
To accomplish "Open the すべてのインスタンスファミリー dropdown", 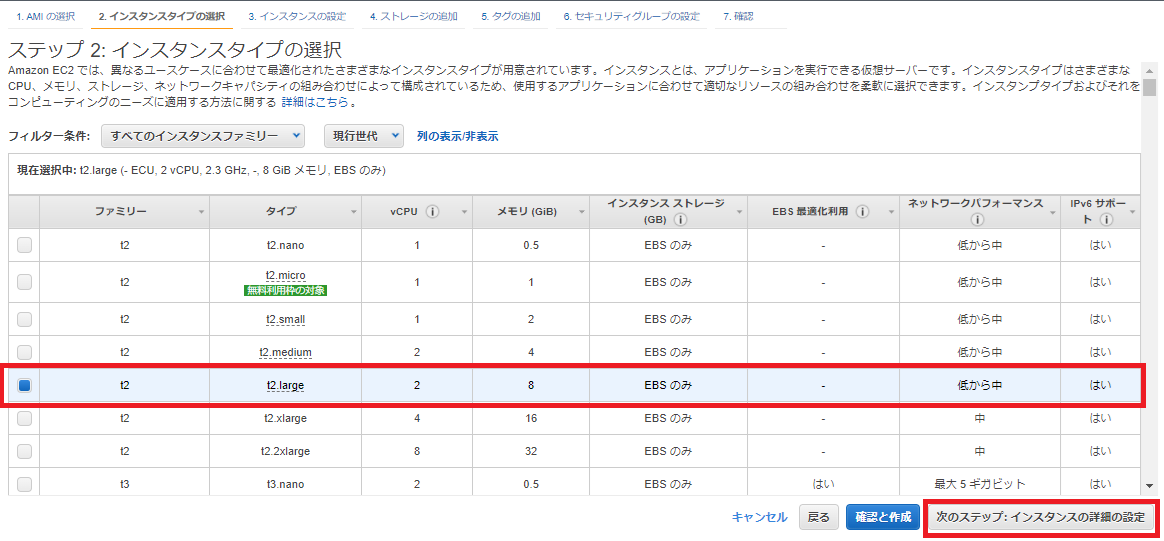I will point(203,136).
